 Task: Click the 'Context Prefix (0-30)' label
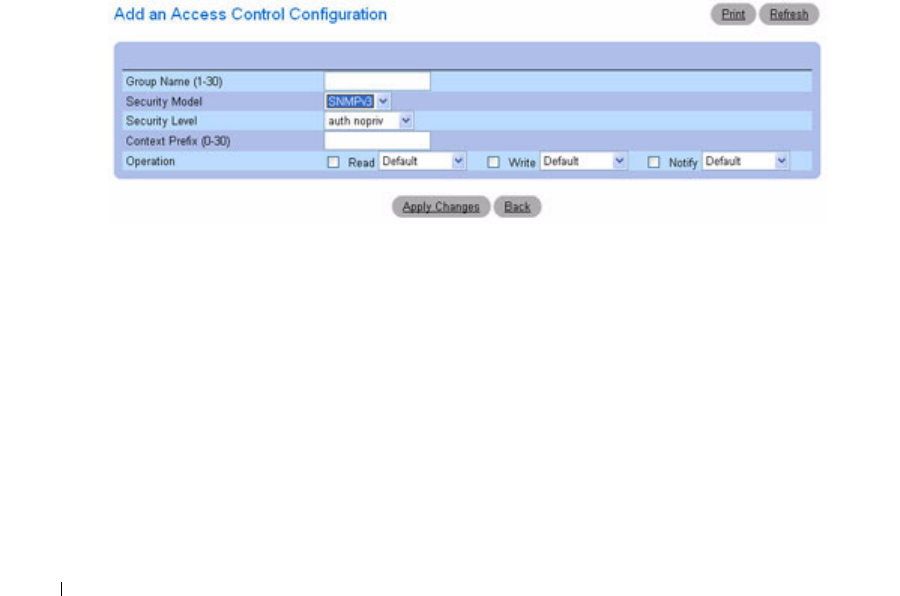point(178,141)
